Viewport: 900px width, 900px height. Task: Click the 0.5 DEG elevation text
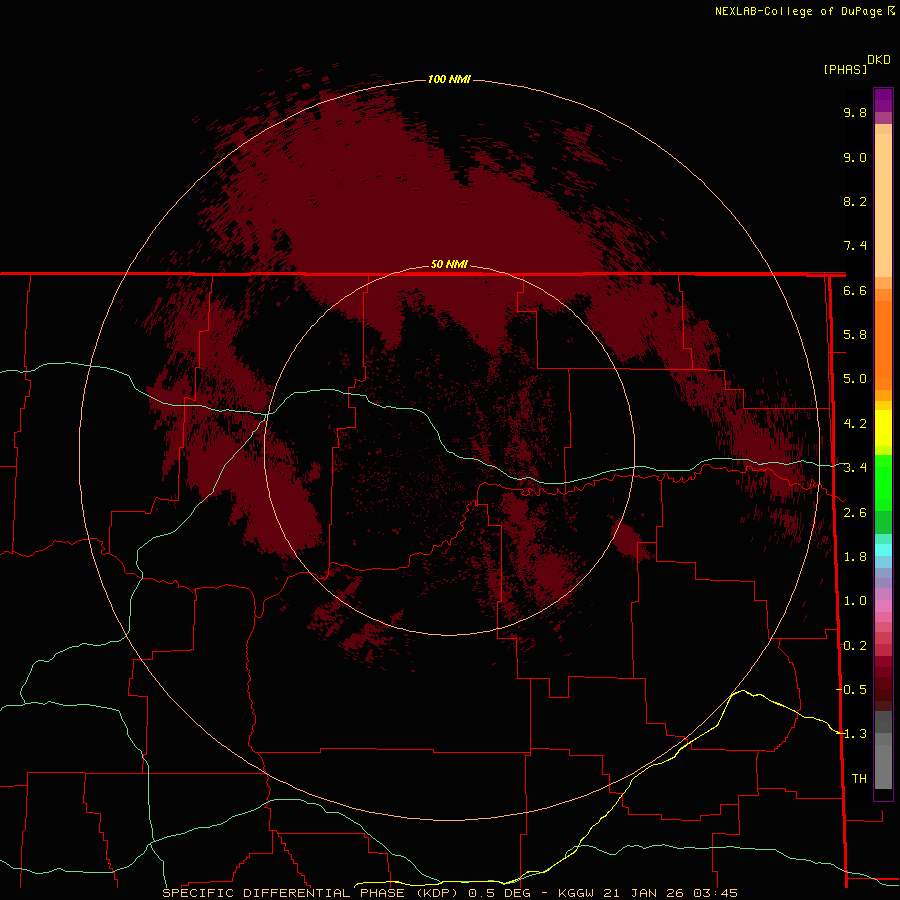click(499, 893)
